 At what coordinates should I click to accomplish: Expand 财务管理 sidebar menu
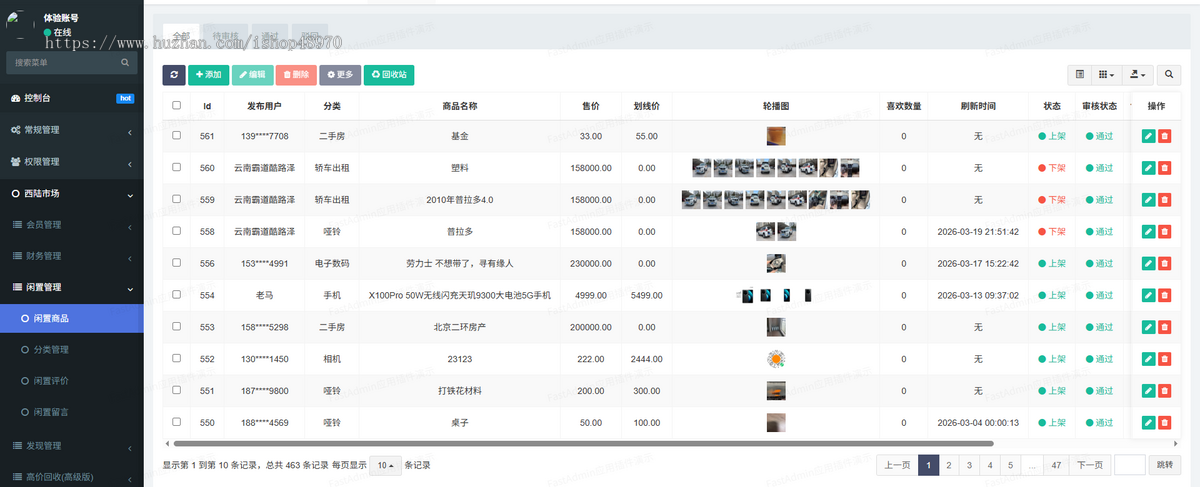(x=72, y=255)
